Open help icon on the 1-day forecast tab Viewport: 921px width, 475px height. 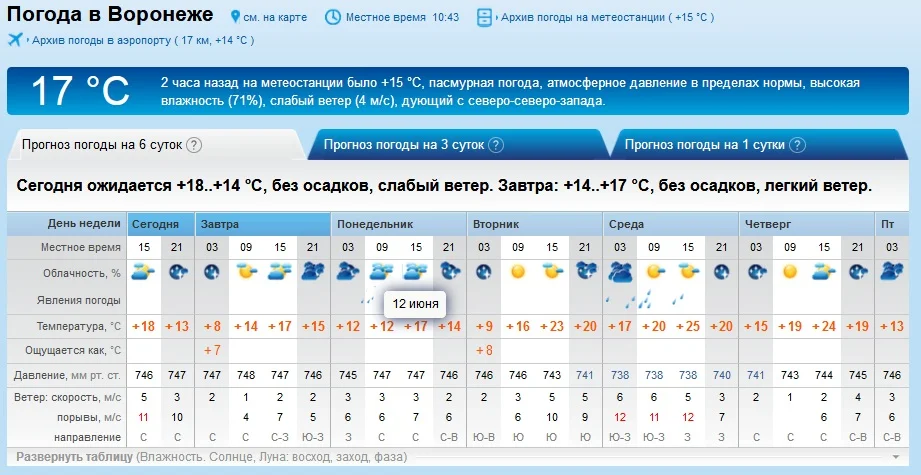(797, 145)
